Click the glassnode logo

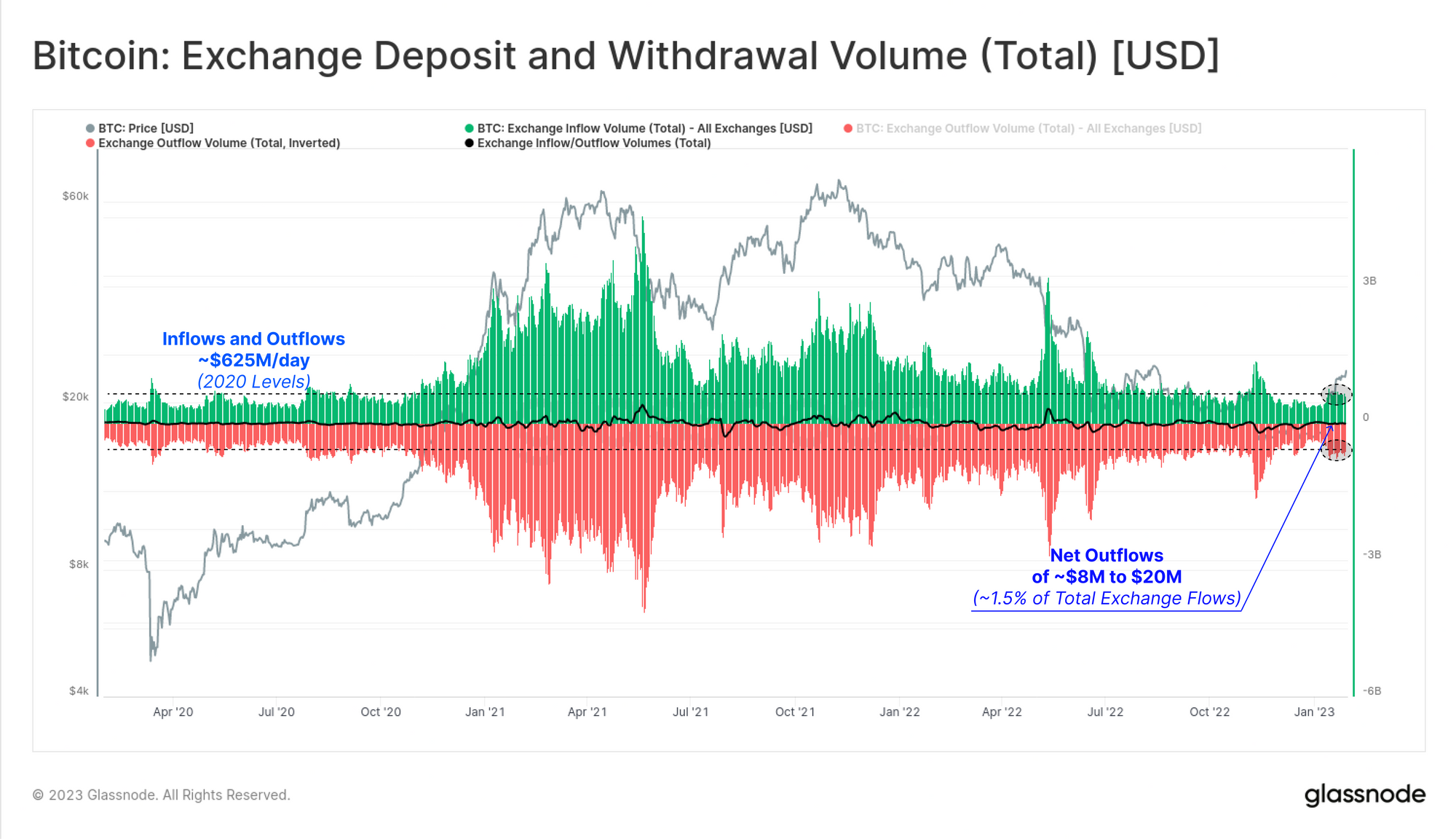(1364, 795)
